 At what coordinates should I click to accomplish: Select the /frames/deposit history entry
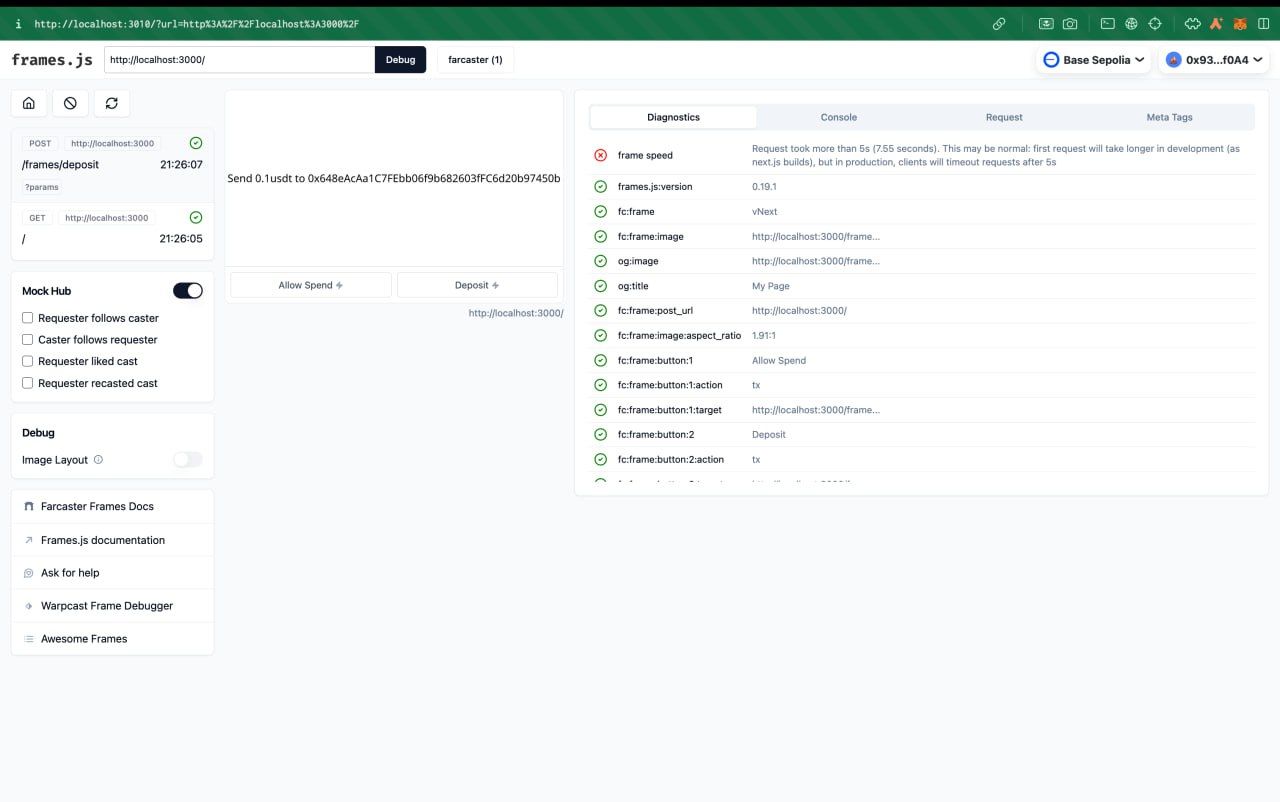point(112,165)
